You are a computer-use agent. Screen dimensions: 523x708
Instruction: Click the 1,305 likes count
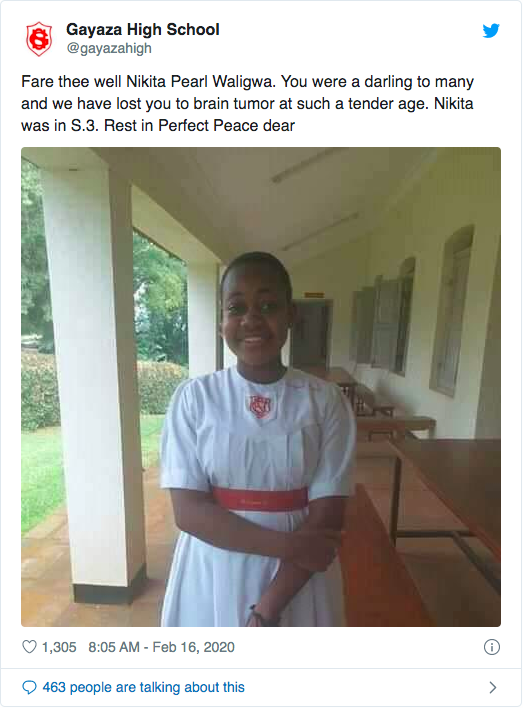(x=59, y=647)
